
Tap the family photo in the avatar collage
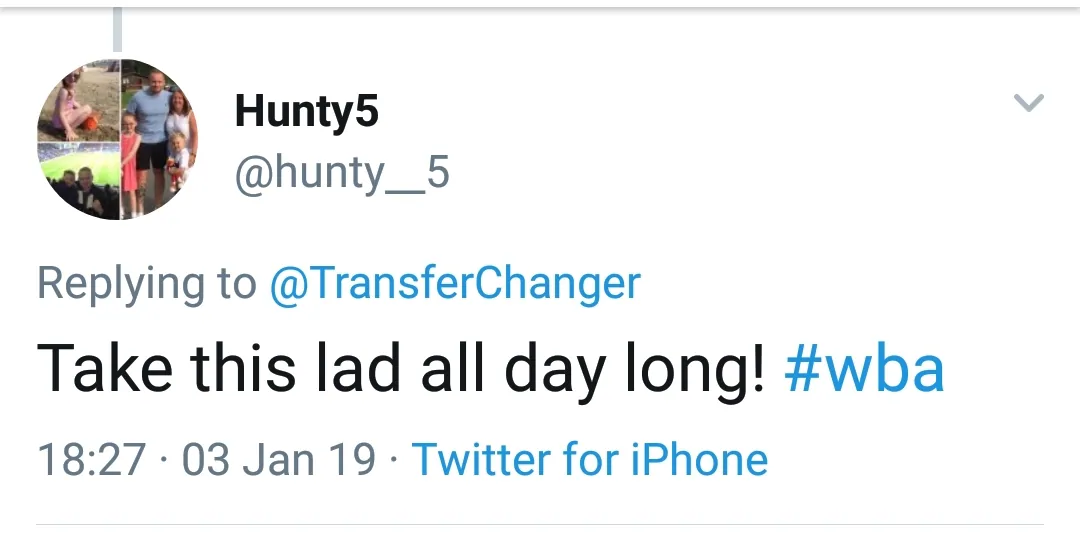(x=158, y=138)
